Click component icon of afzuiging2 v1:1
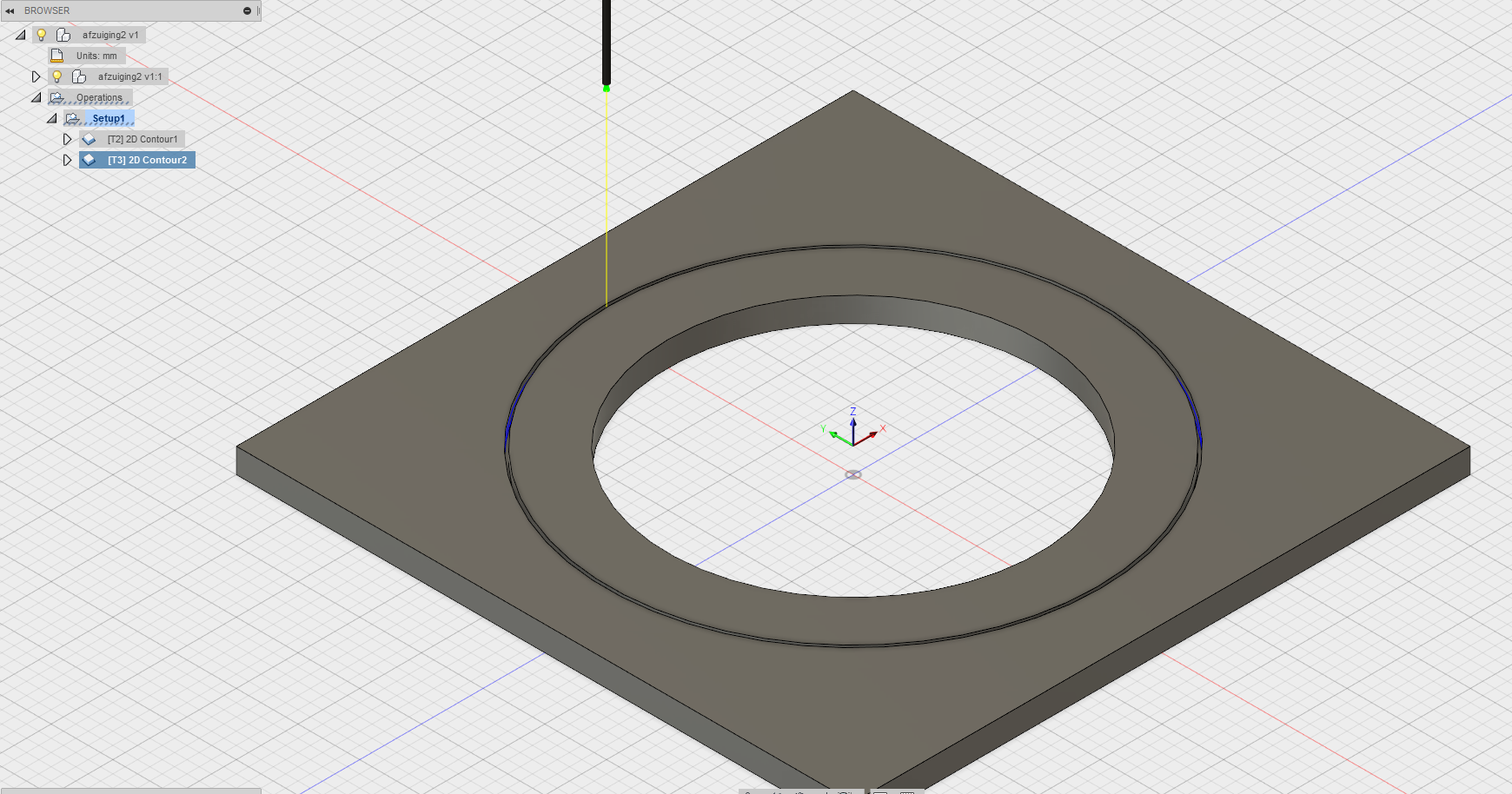The height and width of the screenshot is (794, 1512). (x=79, y=76)
